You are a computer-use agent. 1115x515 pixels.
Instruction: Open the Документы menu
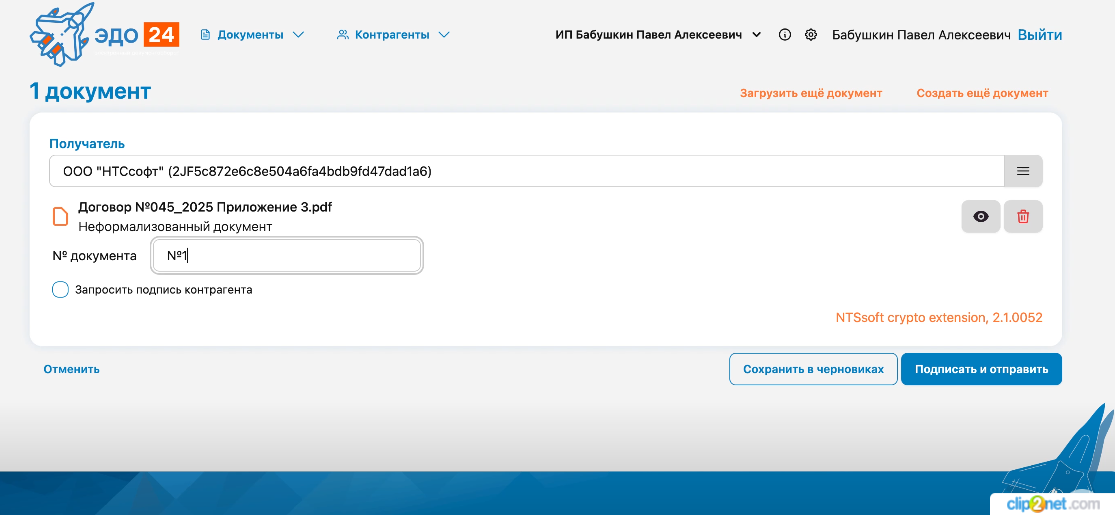(252, 34)
